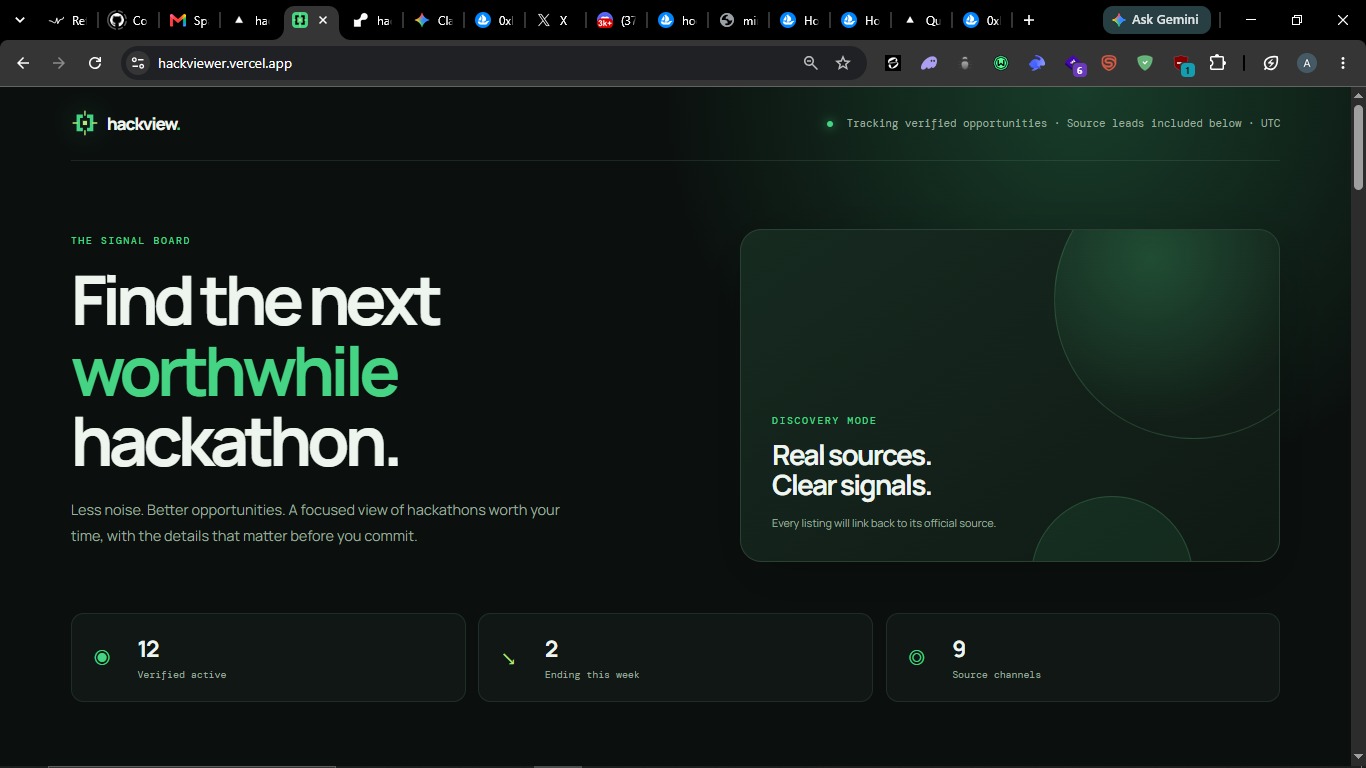Open a new browser tab
Screen dimensions: 1366x768
coord(1028,20)
